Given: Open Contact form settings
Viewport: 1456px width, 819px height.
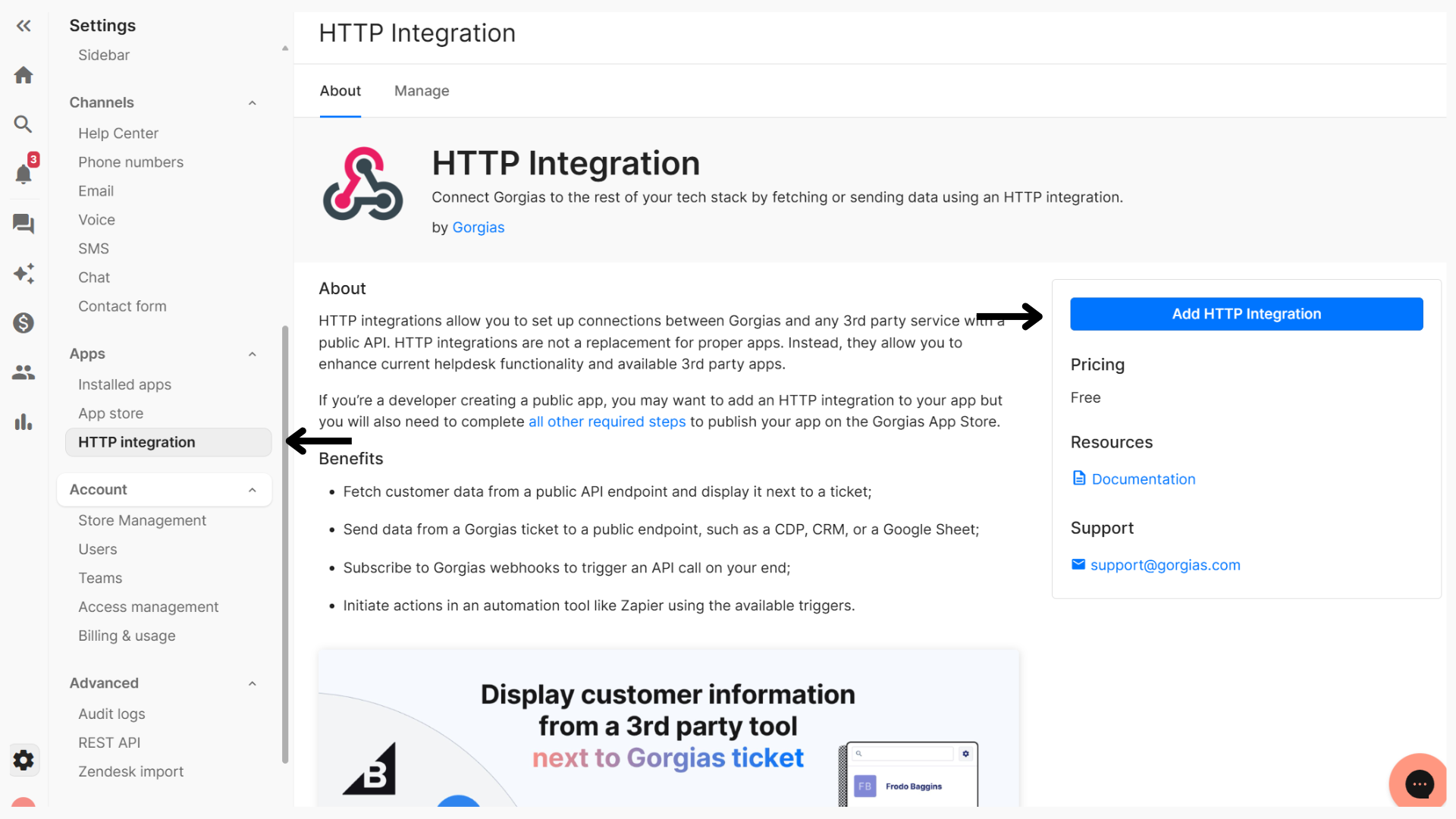Looking at the screenshot, I should (x=122, y=306).
